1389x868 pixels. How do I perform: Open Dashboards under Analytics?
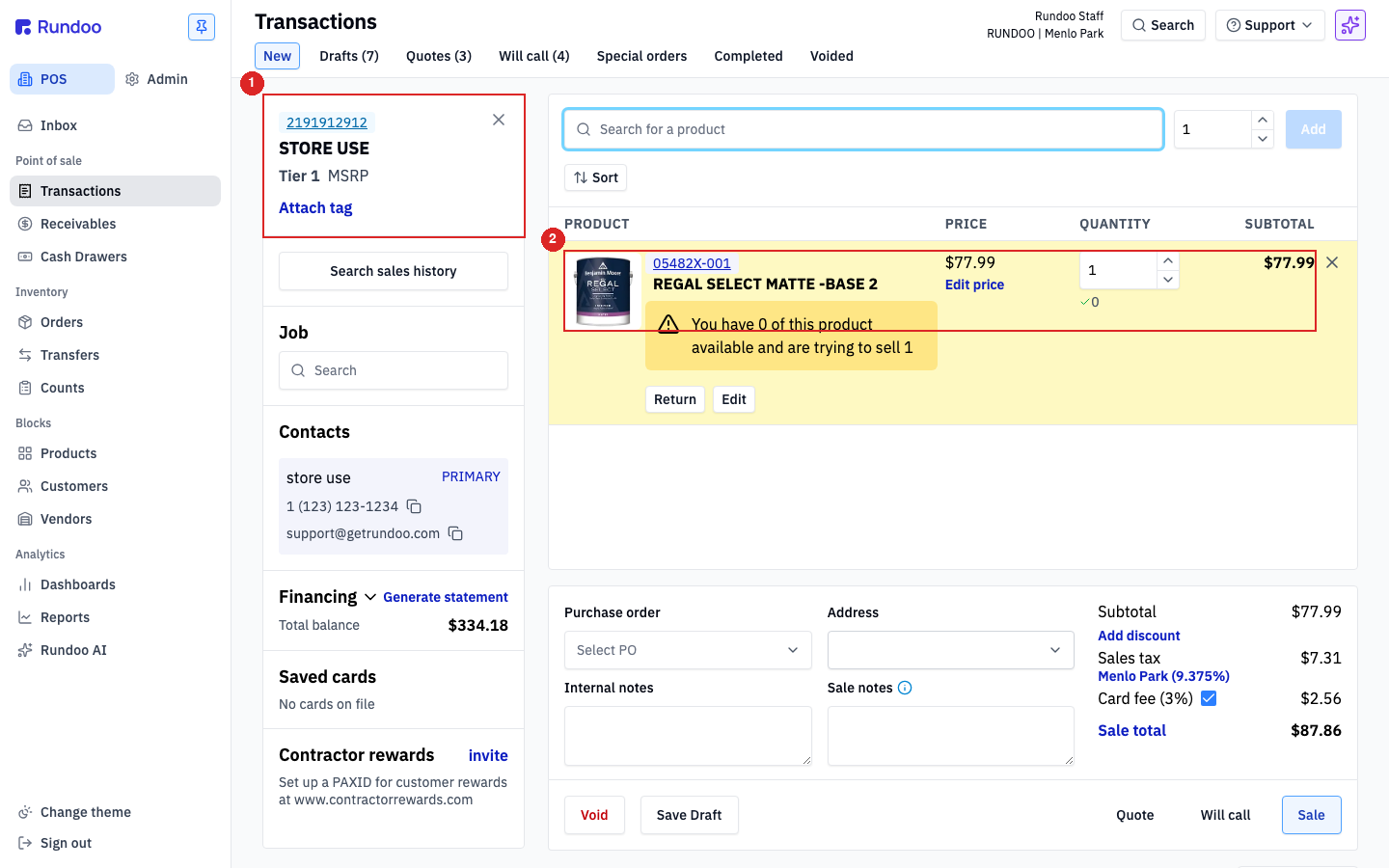pyautogui.click(x=115, y=584)
